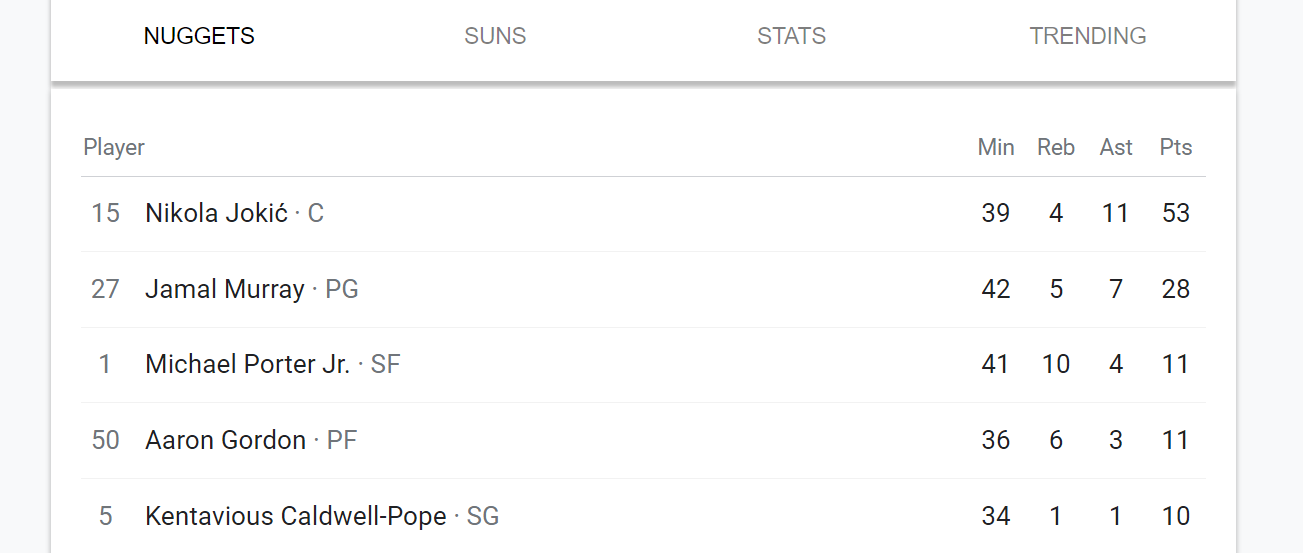Viewport: 1303px width, 553px height.
Task: Go to the Trending tab
Action: pos(1088,36)
